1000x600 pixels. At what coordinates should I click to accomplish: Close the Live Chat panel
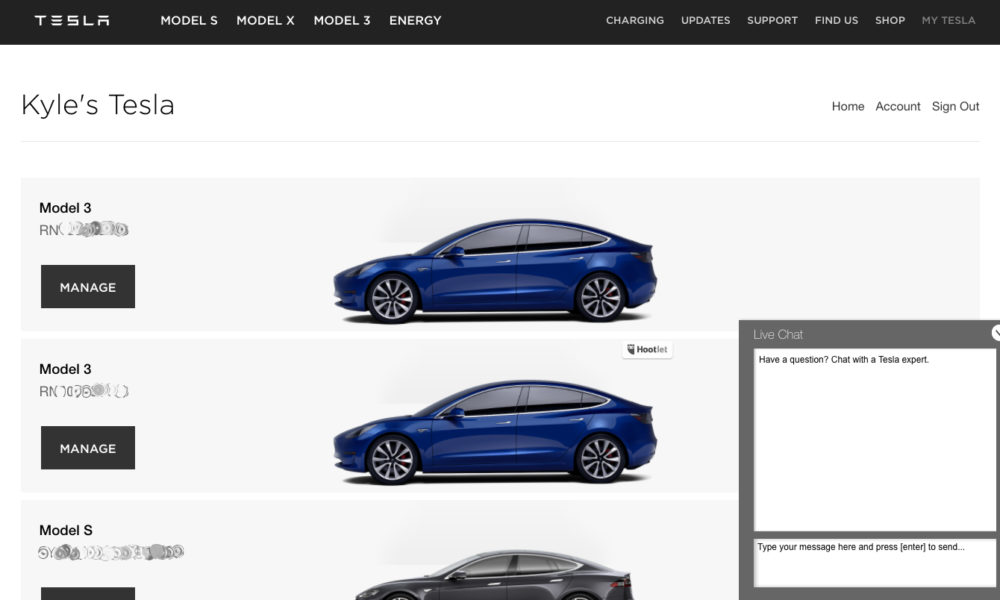pos(996,332)
